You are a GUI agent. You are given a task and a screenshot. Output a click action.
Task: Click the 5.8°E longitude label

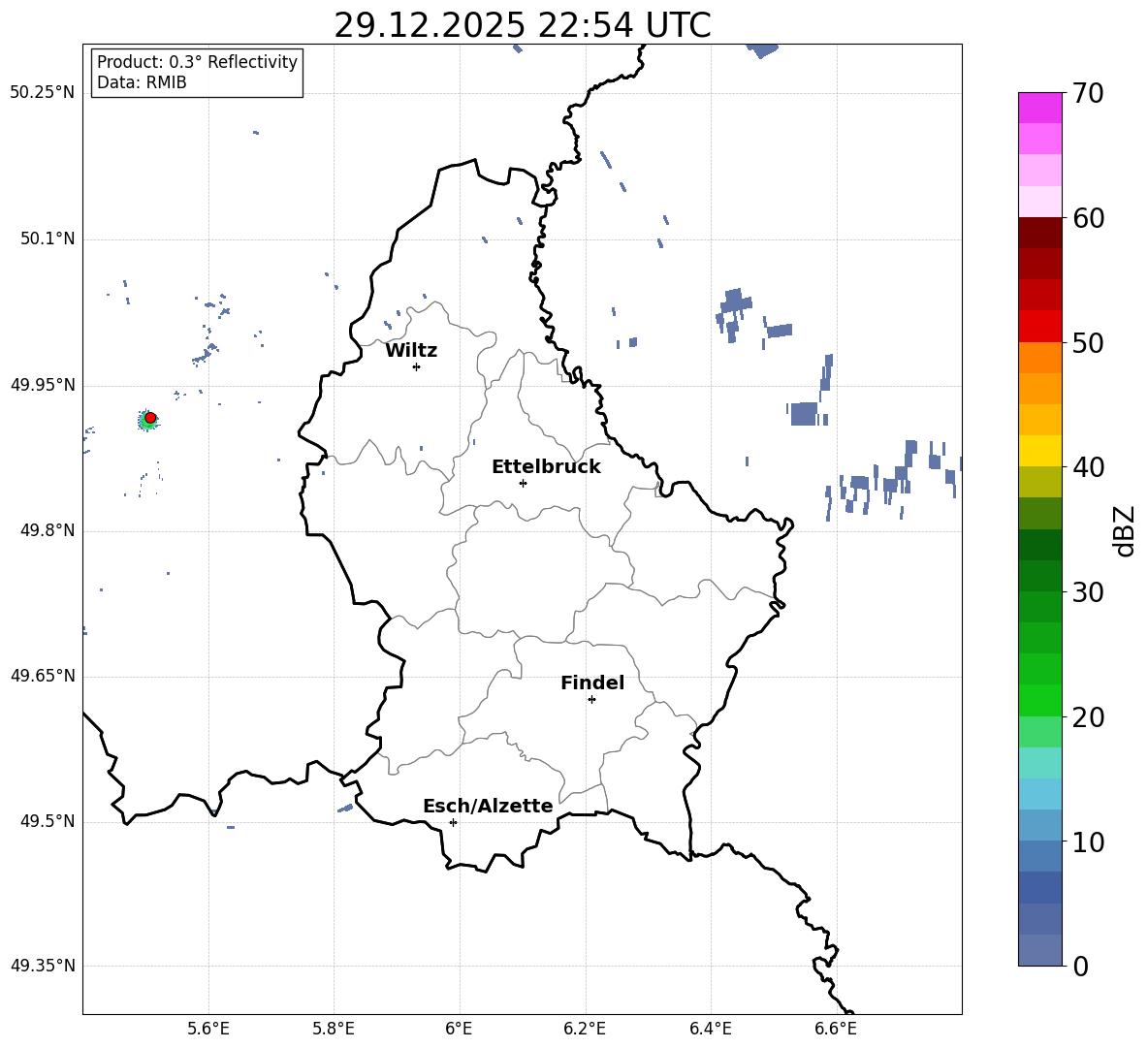[334, 1029]
